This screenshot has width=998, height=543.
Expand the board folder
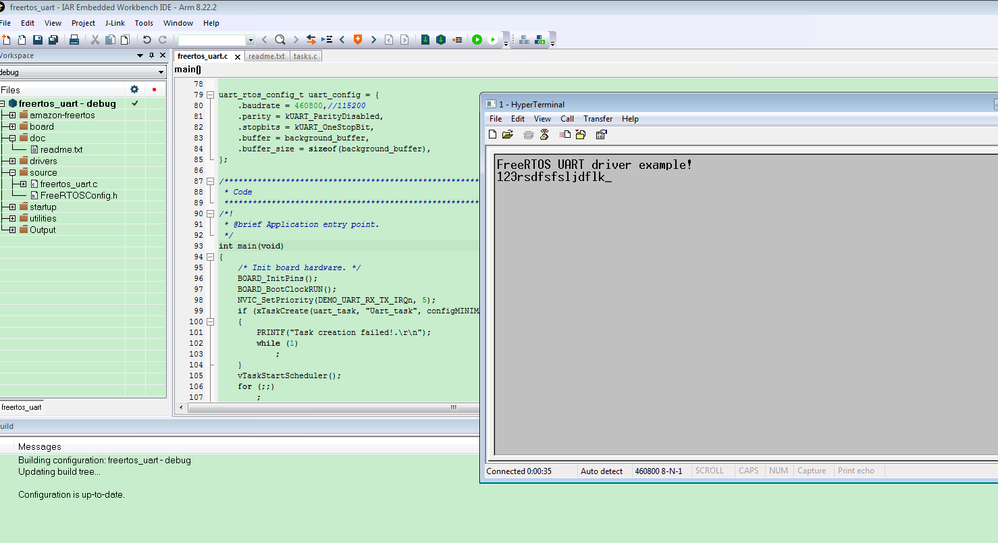(12, 127)
